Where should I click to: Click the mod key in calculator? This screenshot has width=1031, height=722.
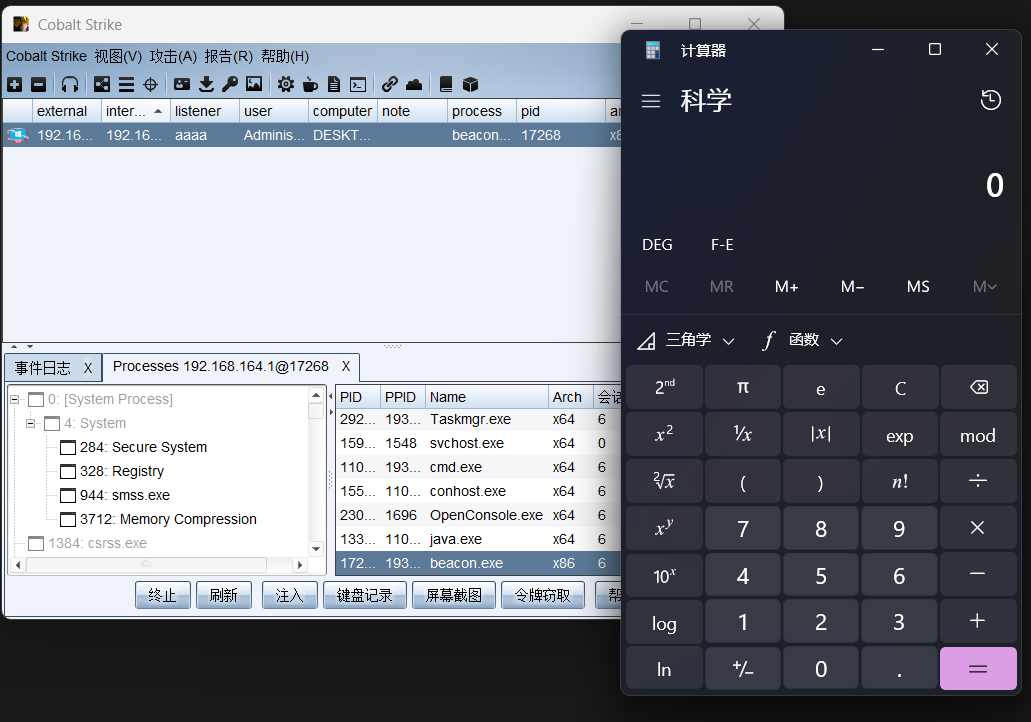click(978, 435)
